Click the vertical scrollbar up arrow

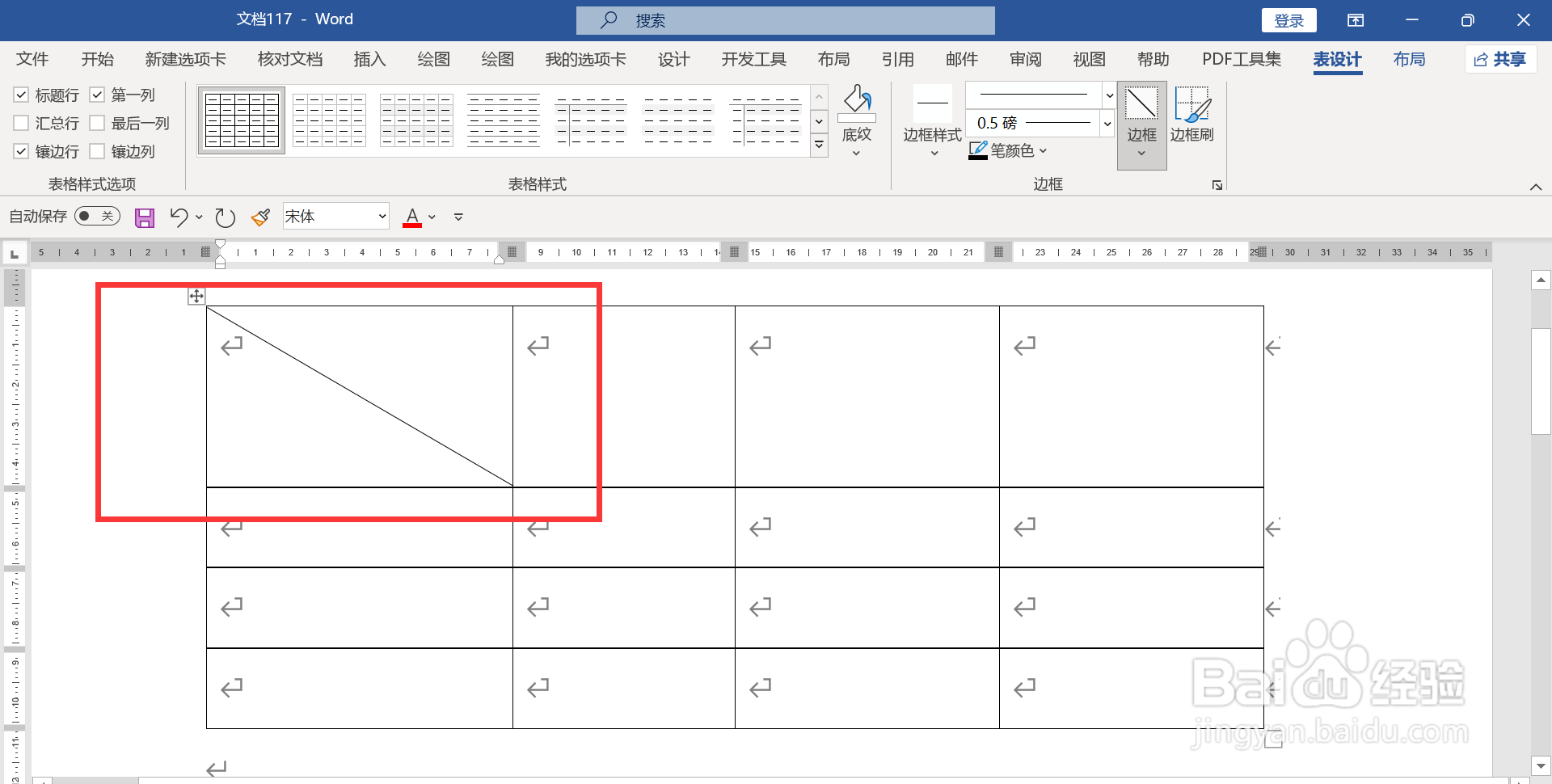pyautogui.click(x=1541, y=280)
